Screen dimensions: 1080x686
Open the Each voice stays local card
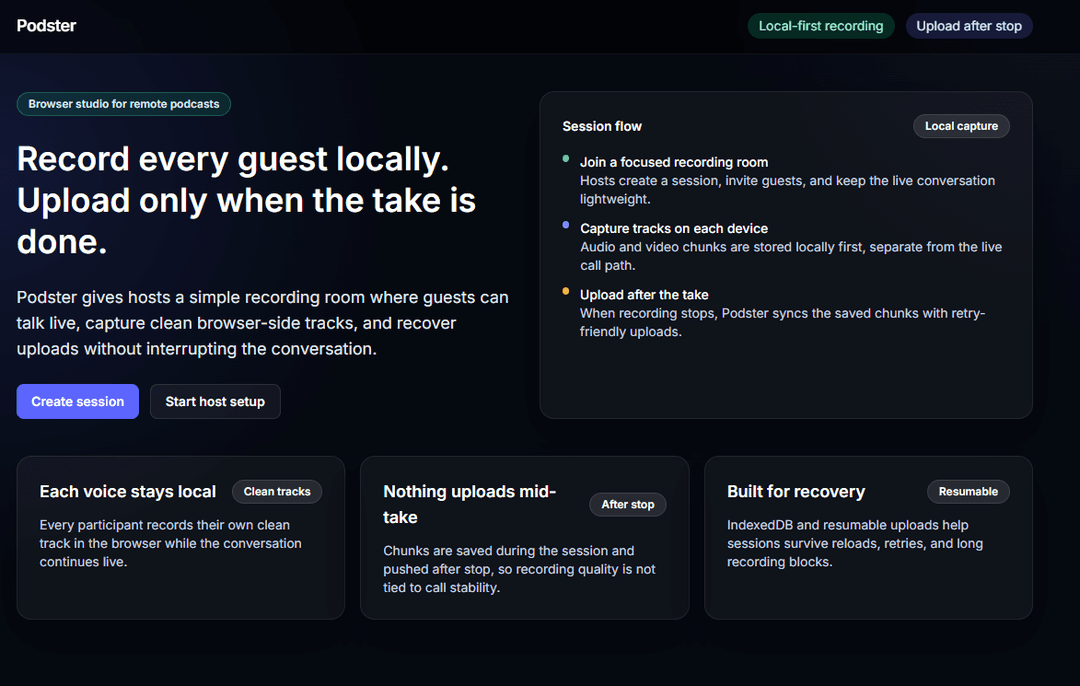click(180, 538)
